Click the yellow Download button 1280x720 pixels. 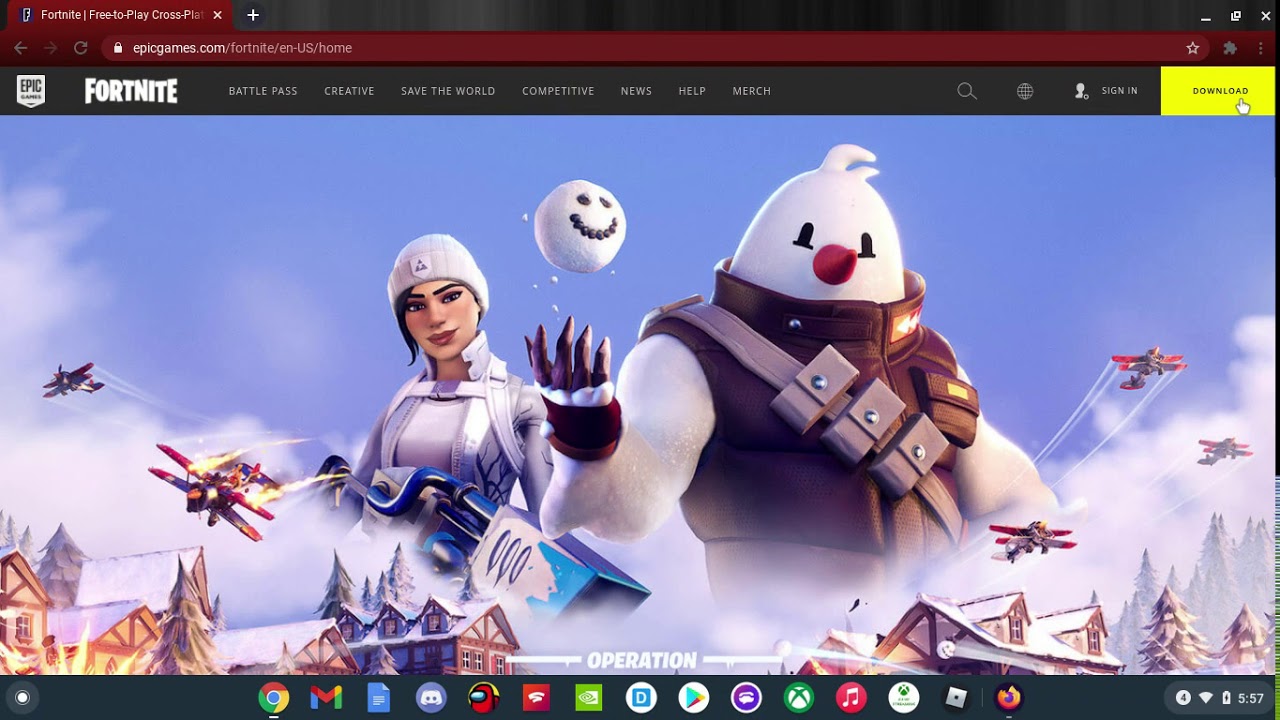(1218, 91)
